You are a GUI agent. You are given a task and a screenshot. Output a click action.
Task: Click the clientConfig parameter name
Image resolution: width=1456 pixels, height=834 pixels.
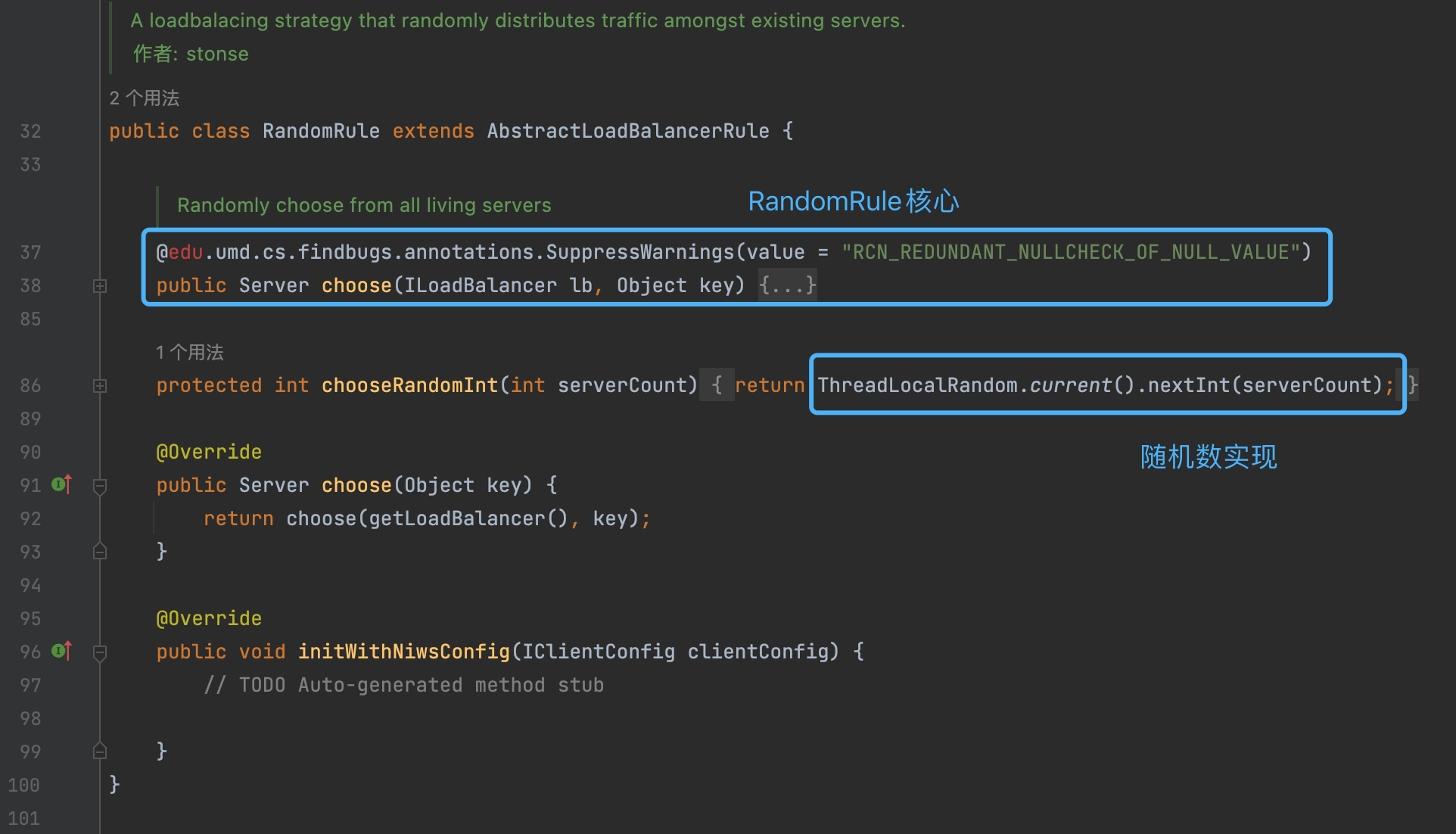758,652
